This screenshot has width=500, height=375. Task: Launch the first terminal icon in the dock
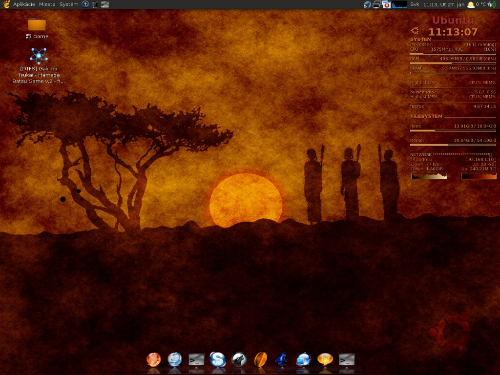[196, 360]
